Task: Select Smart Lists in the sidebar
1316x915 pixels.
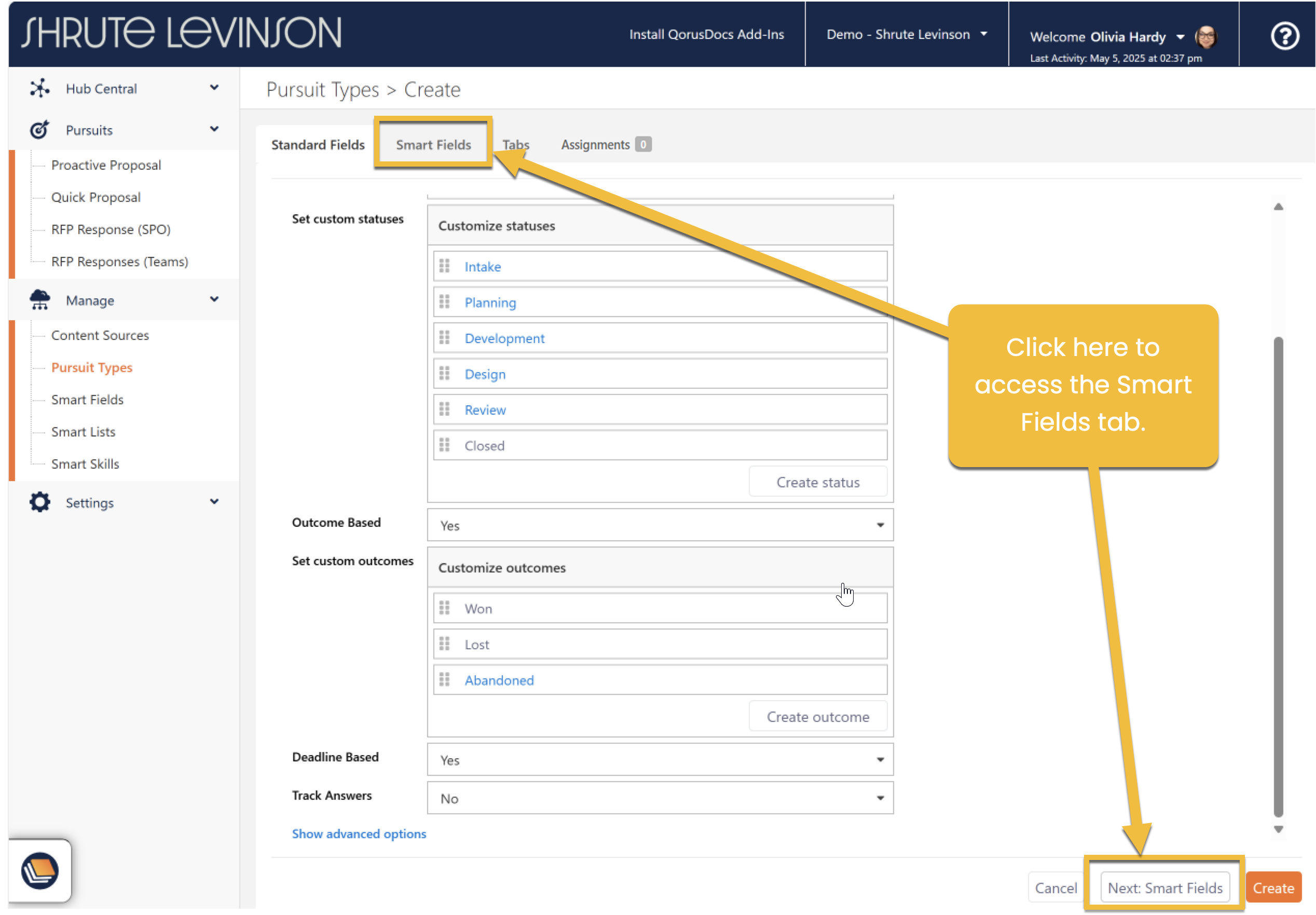Action: pyautogui.click(x=83, y=432)
